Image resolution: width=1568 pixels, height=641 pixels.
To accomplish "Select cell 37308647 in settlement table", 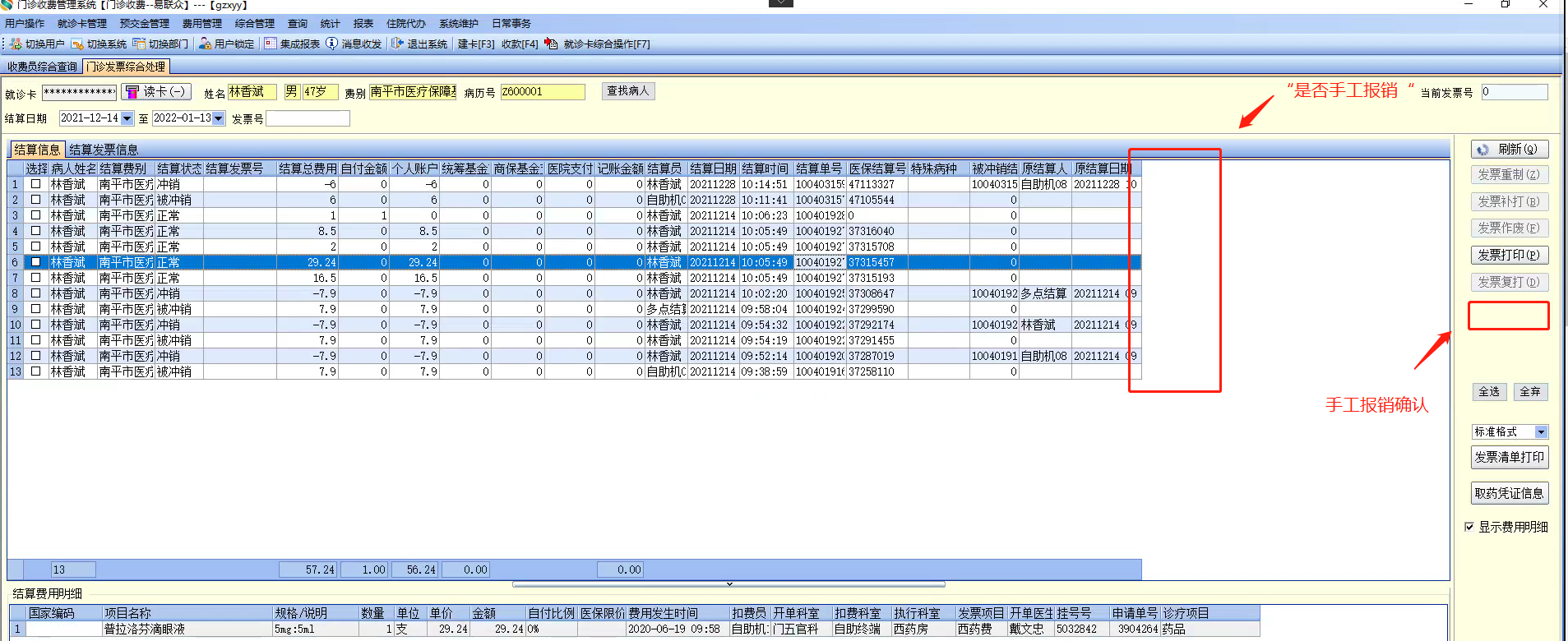I will 877,293.
